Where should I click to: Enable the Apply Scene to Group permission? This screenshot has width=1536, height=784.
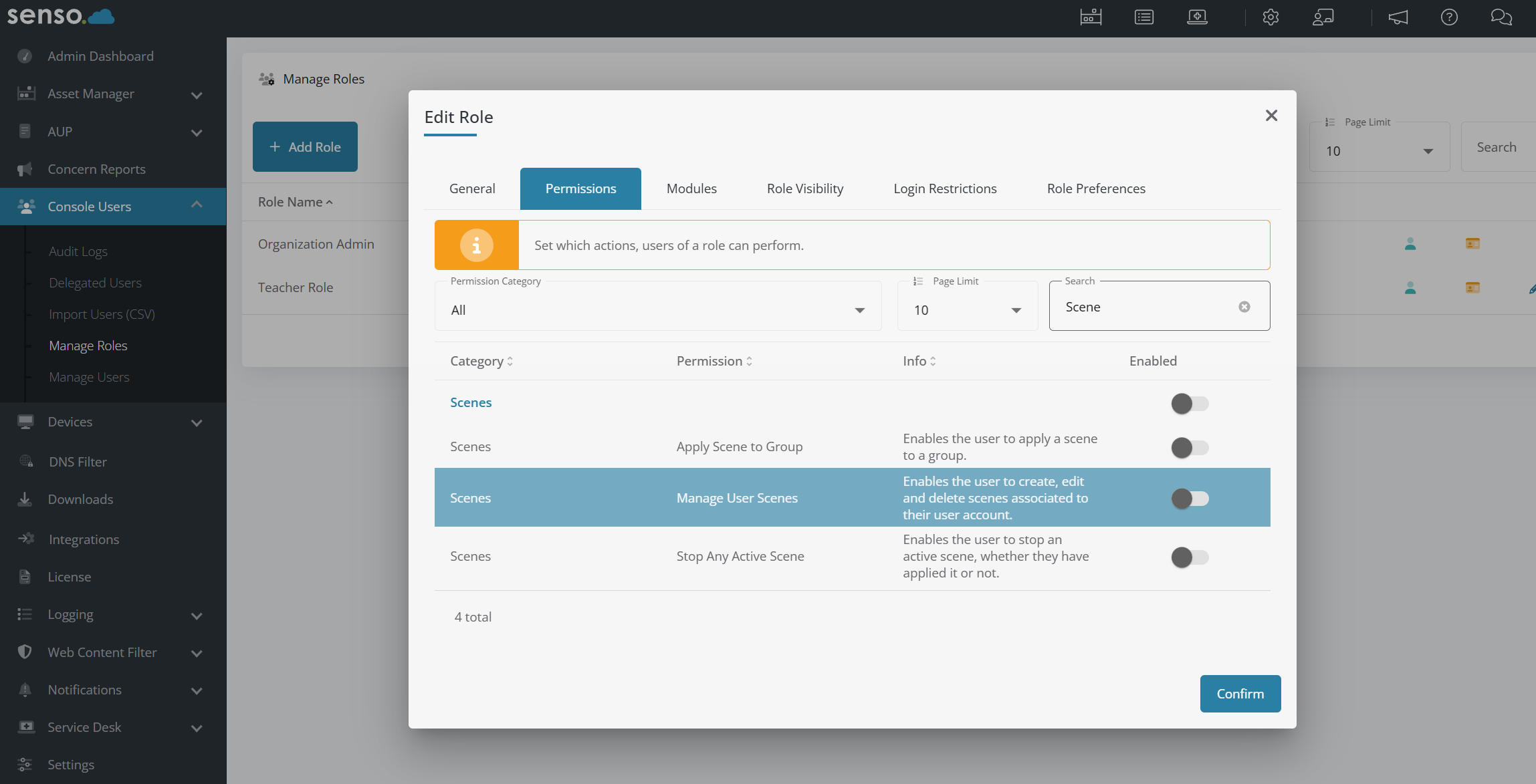pos(1189,447)
